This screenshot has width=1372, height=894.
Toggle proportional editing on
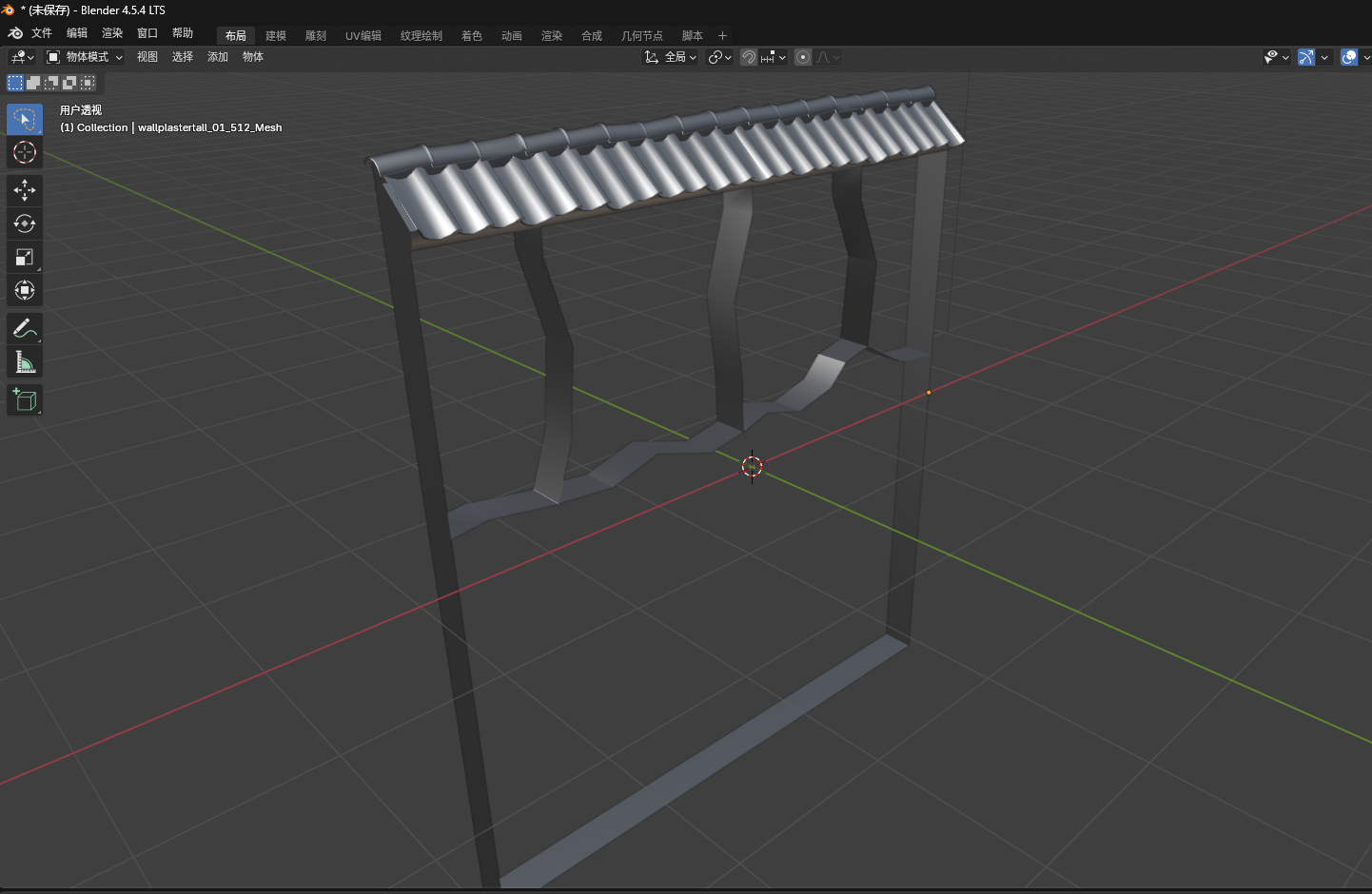pyautogui.click(x=803, y=57)
